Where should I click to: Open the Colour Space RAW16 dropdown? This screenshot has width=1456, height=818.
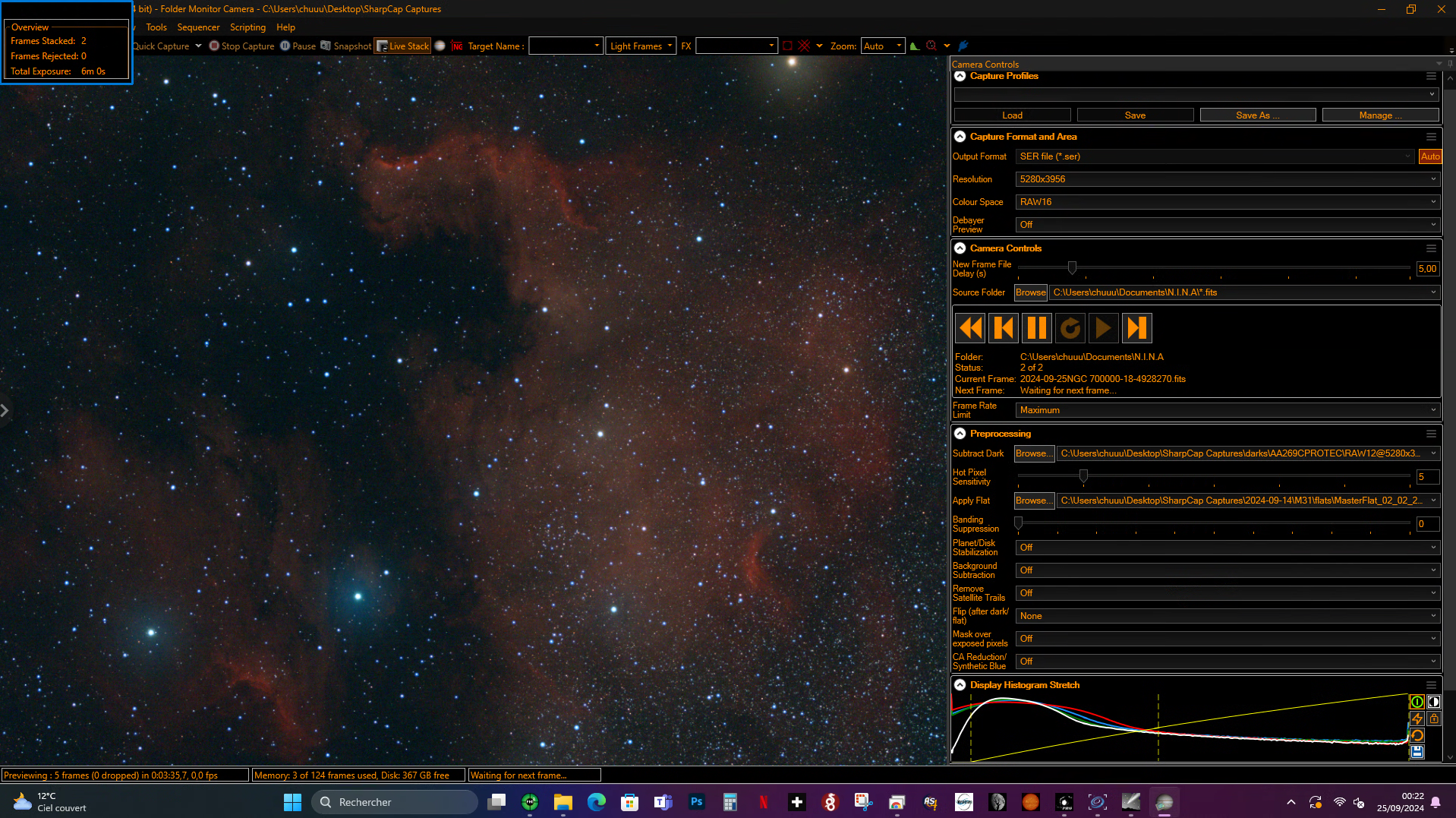point(1228,202)
